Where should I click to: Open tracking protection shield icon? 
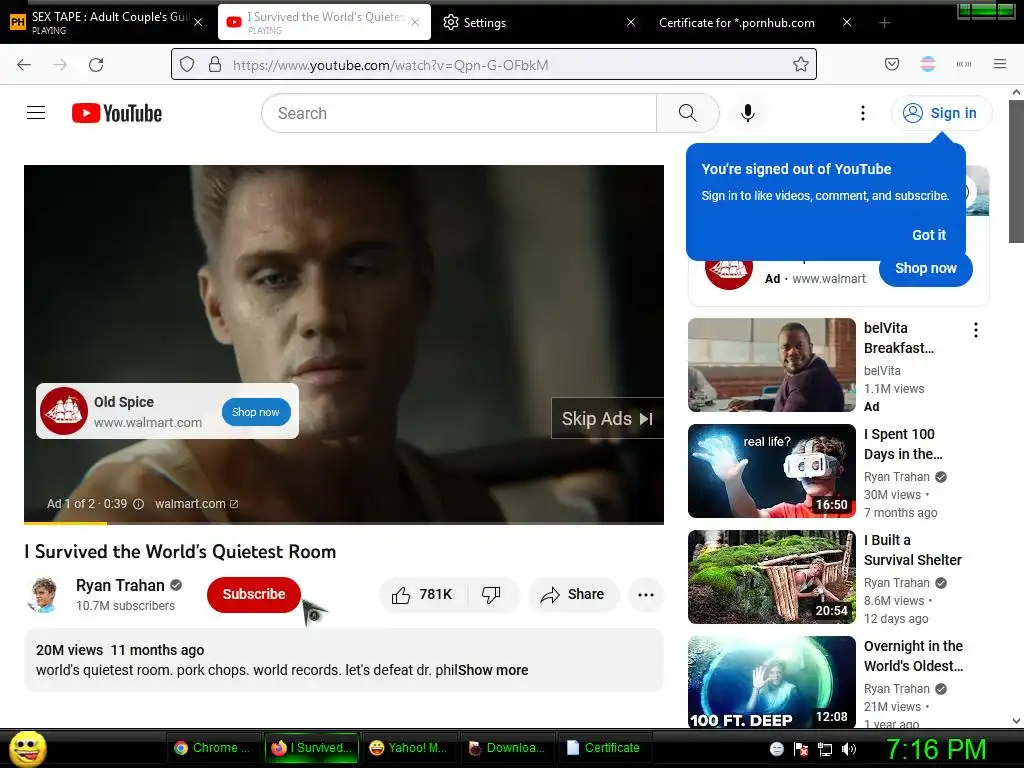click(187, 64)
